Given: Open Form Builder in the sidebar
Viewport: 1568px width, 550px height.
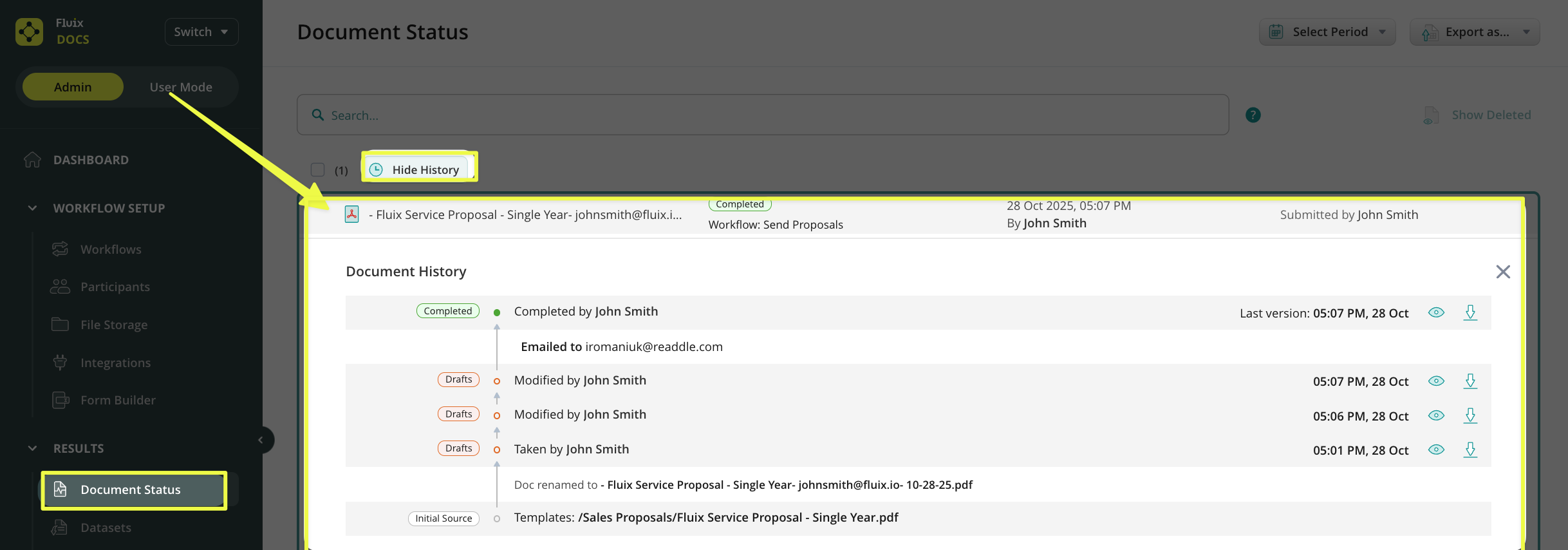Looking at the screenshot, I should [118, 400].
